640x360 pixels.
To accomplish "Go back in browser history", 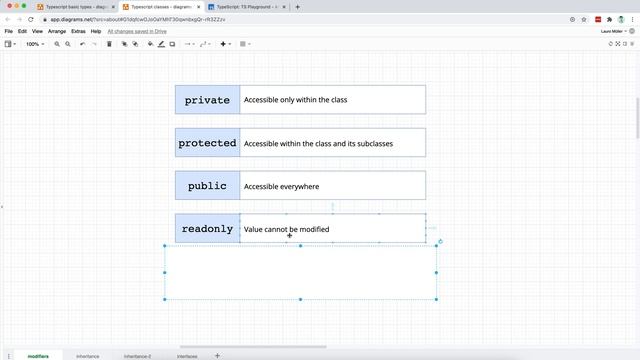I will [8, 19].
